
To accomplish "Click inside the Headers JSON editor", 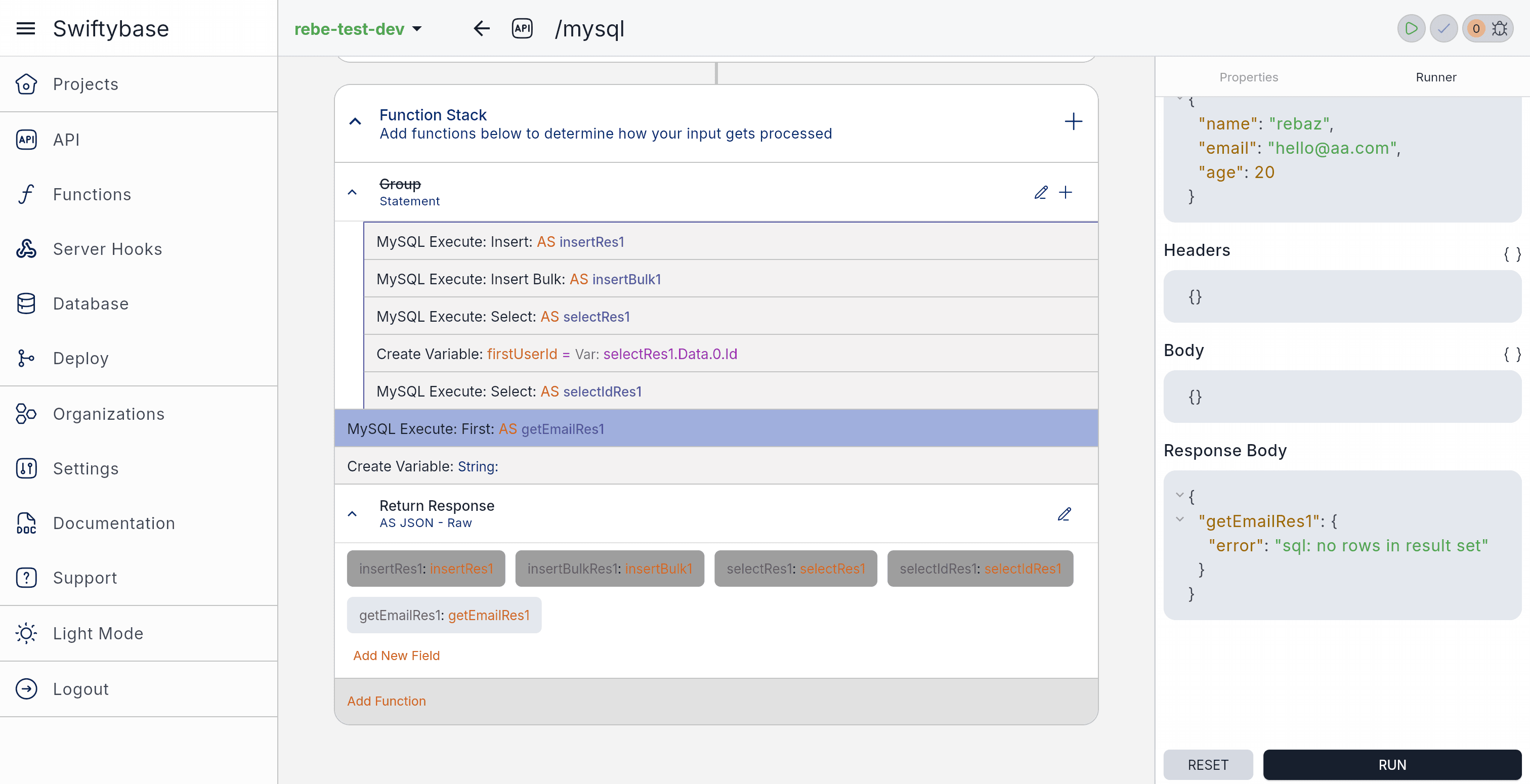I will pyautogui.click(x=1342, y=296).
